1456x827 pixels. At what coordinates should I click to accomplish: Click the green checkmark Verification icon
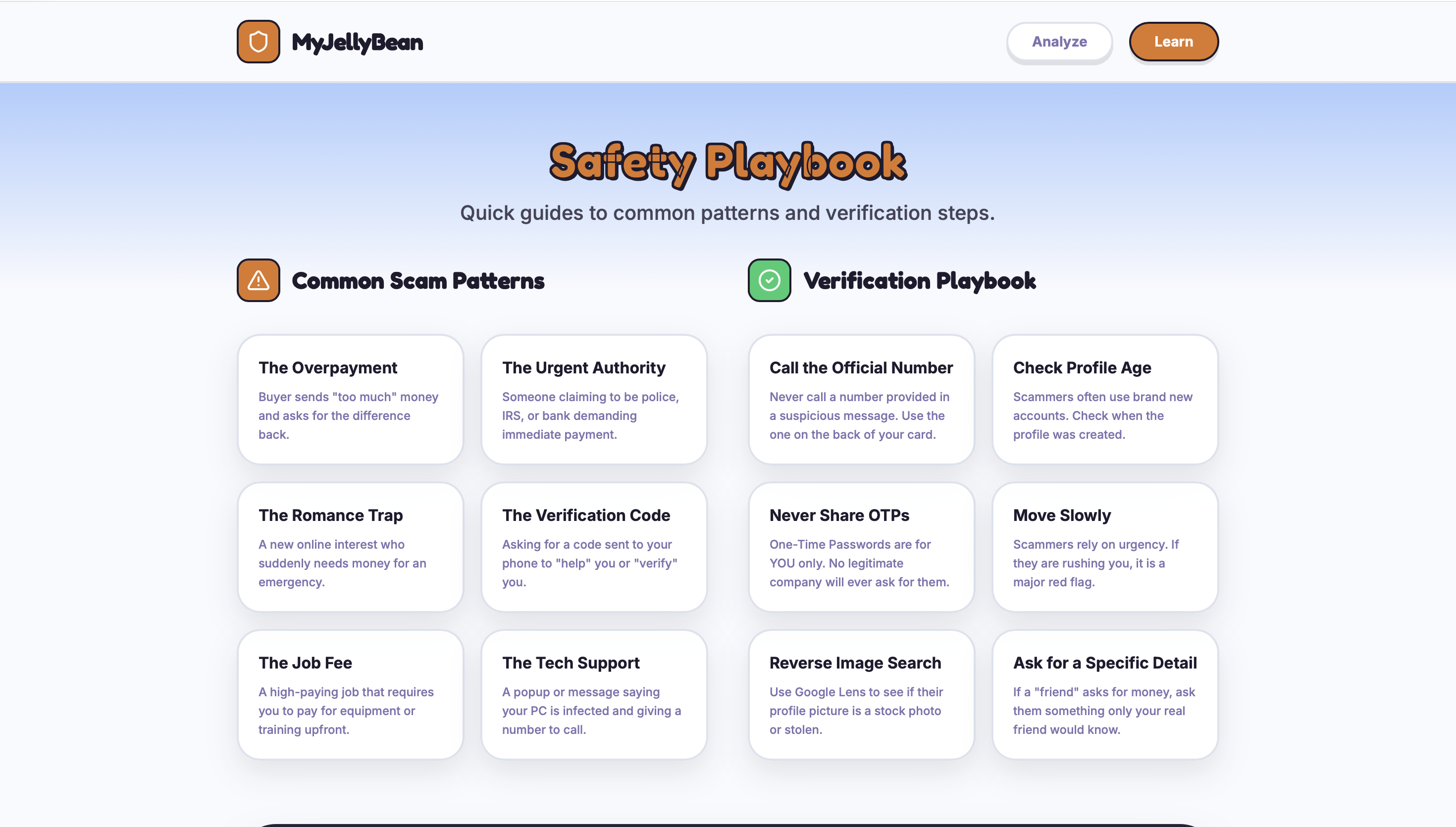pos(769,280)
